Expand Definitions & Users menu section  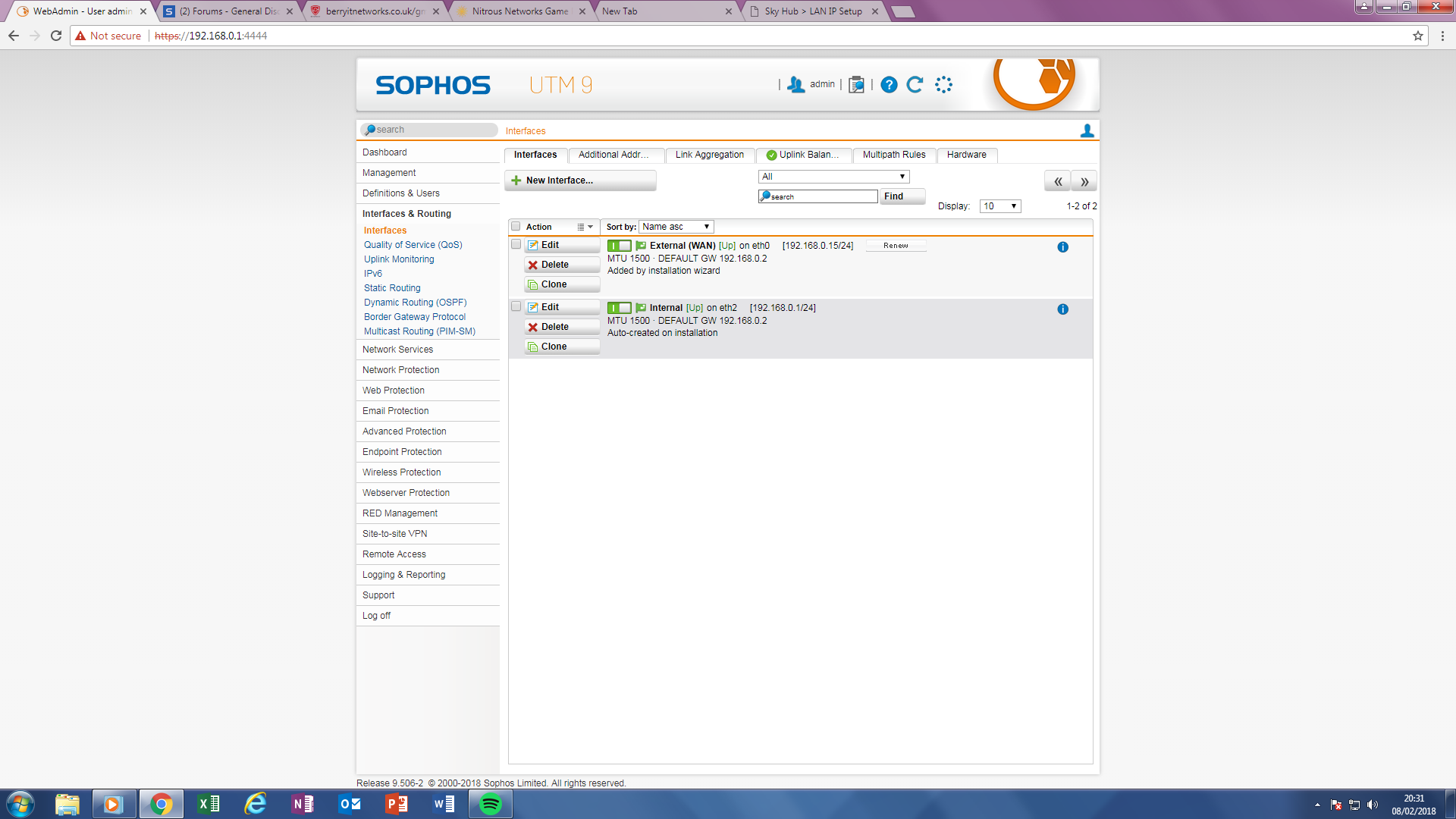428,193
